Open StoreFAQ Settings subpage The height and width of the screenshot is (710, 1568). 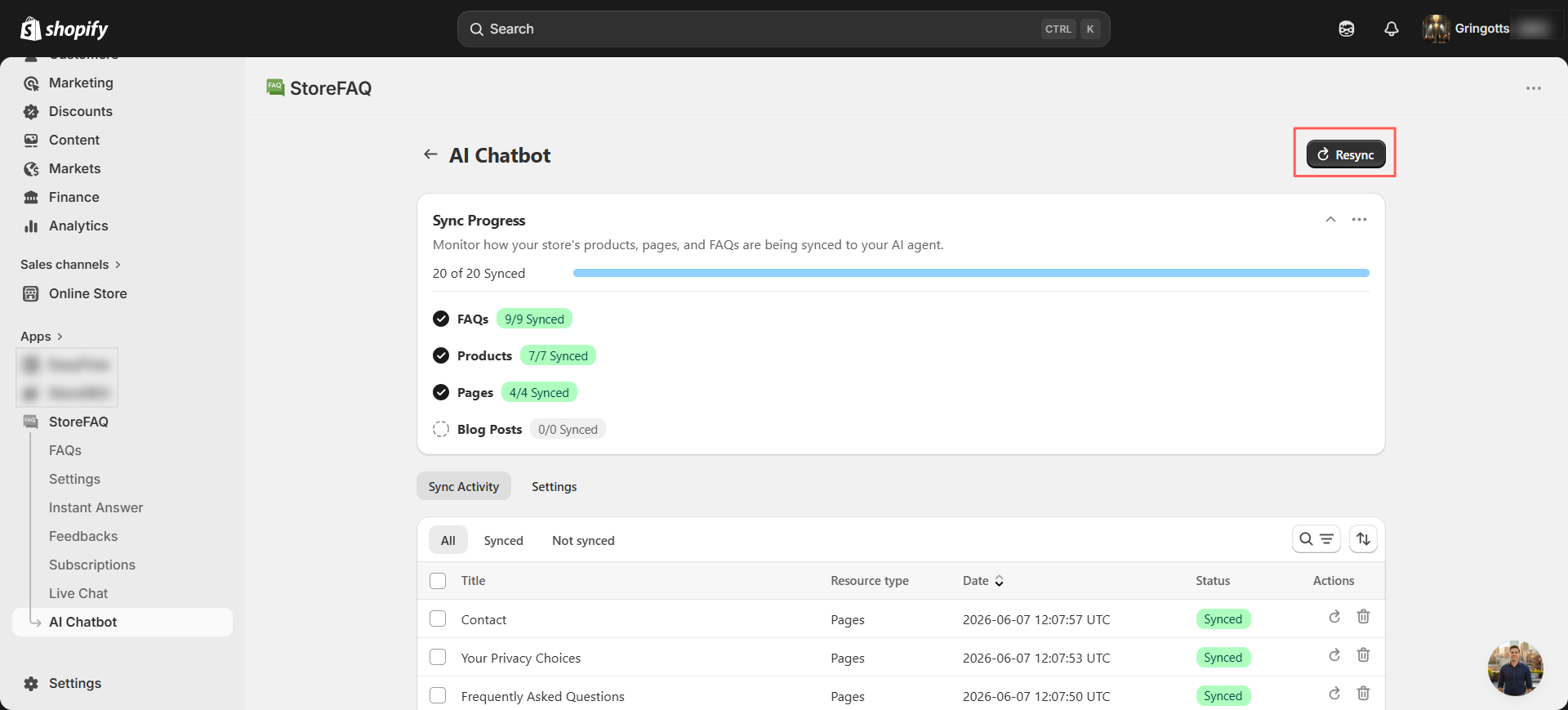pos(74,479)
